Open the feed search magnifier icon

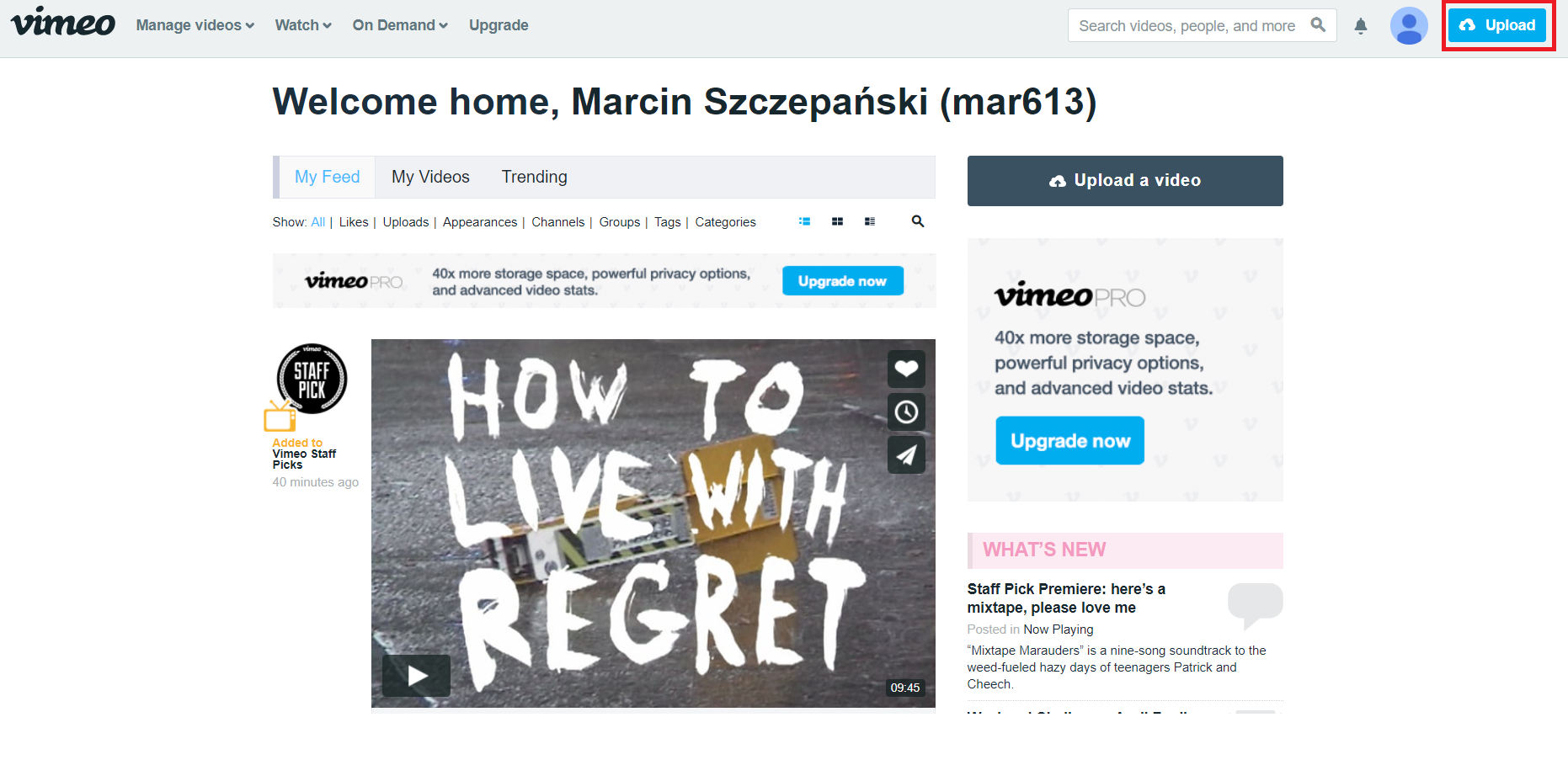click(x=918, y=221)
